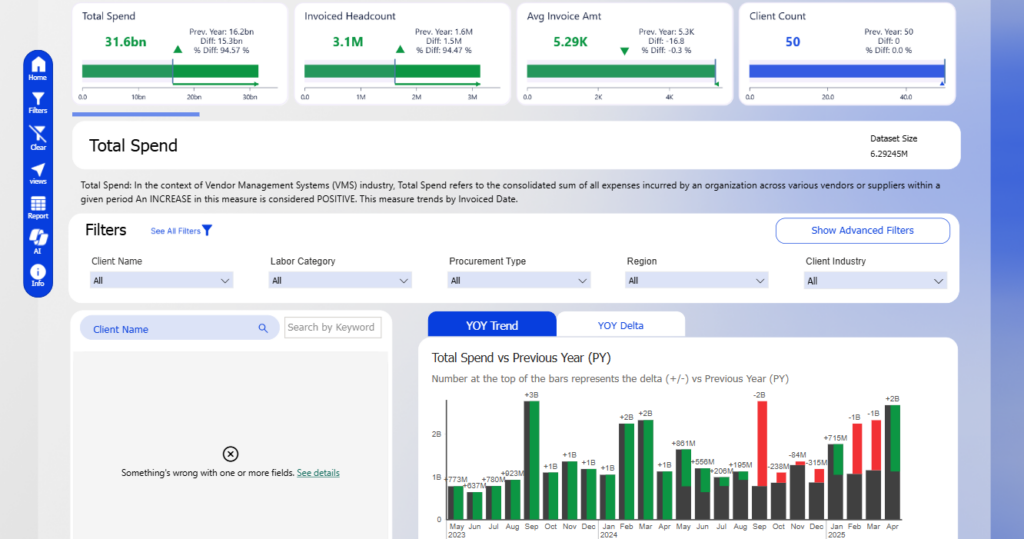The height and width of the screenshot is (539, 1024).
Task: Switch to the YOY Trend tab
Action: [x=491, y=325]
